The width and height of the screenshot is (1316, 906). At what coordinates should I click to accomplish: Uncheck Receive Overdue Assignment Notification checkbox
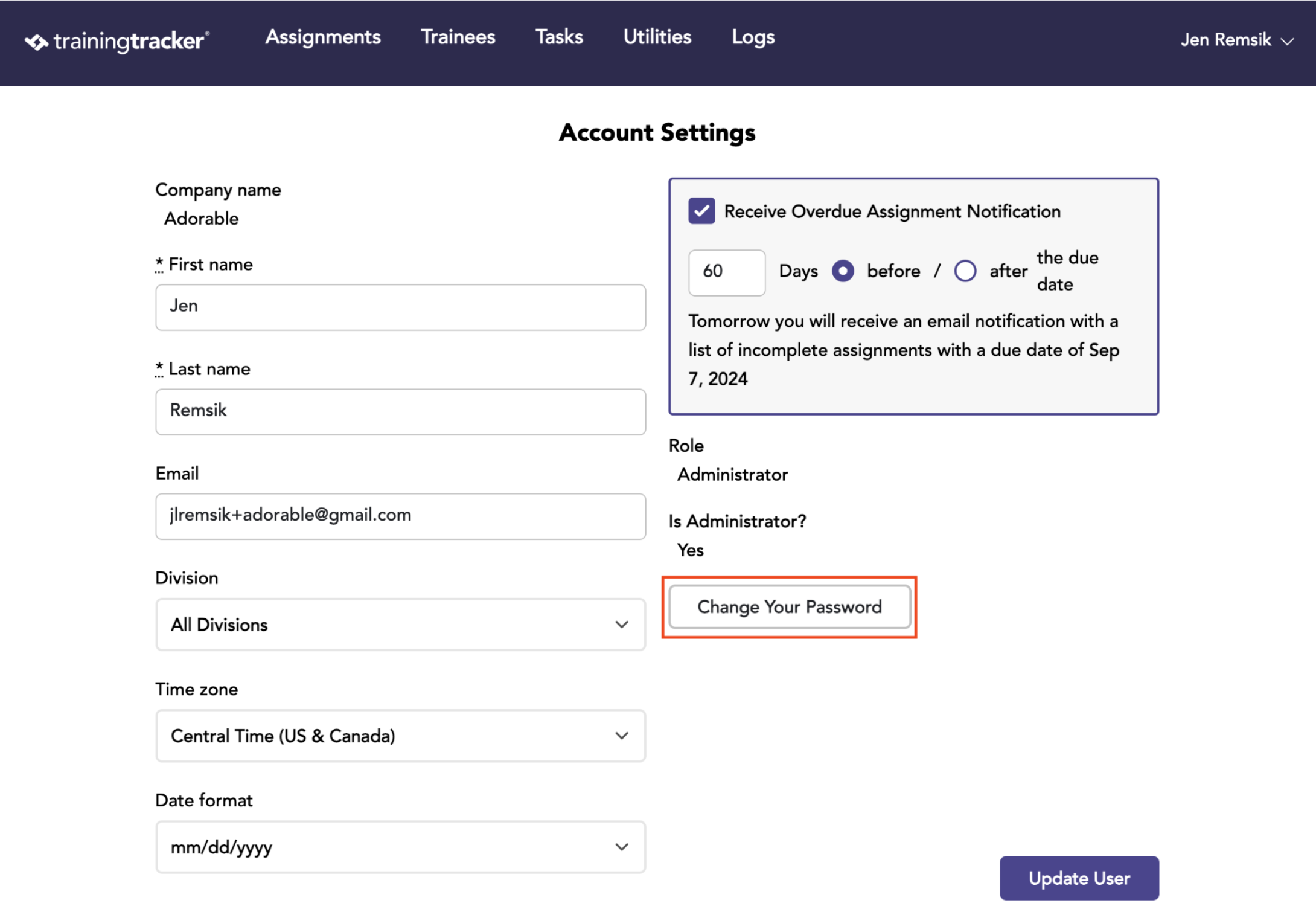701,211
